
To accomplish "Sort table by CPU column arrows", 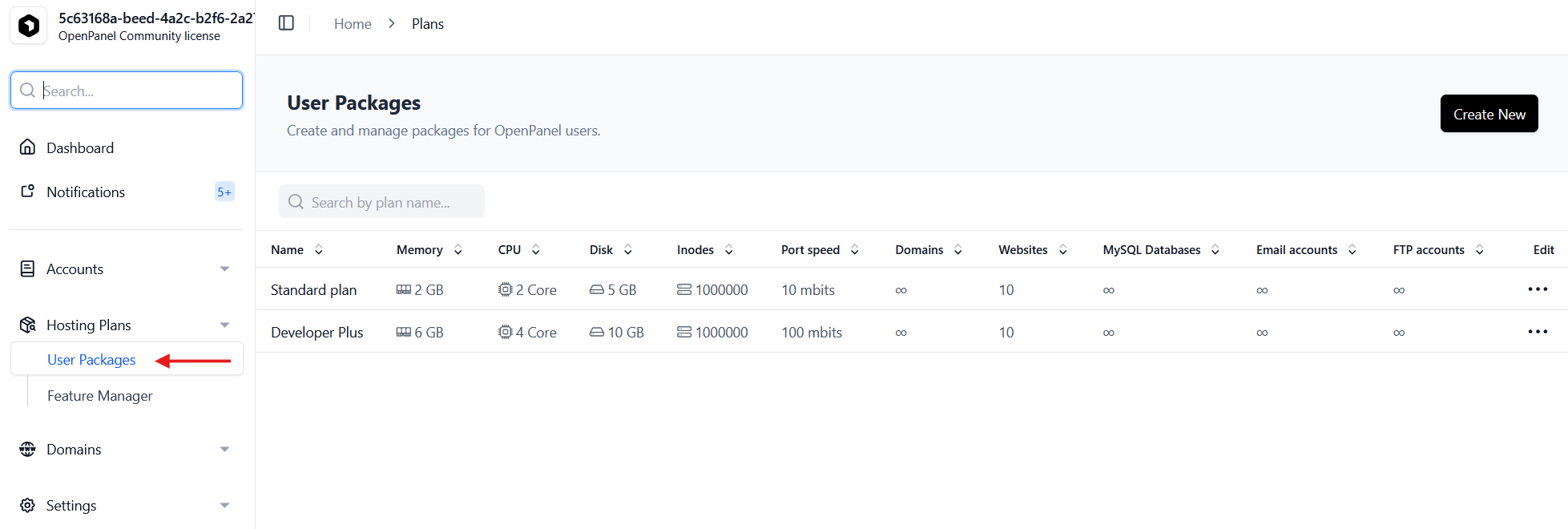I will 536,250.
